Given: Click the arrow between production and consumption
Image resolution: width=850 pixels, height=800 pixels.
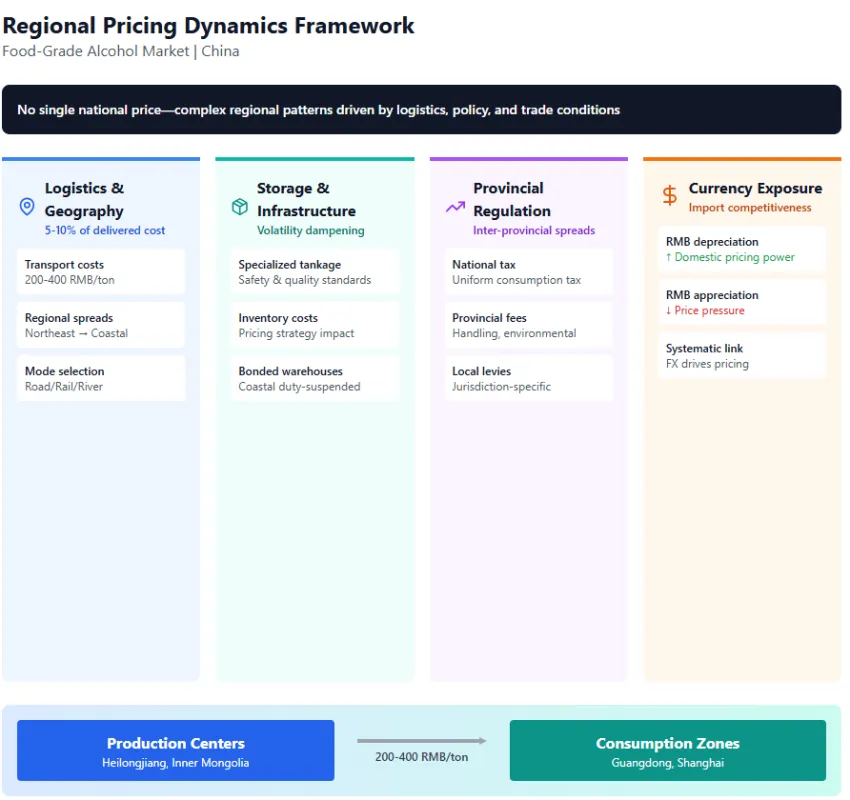Looking at the screenshot, I should tap(422, 741).
